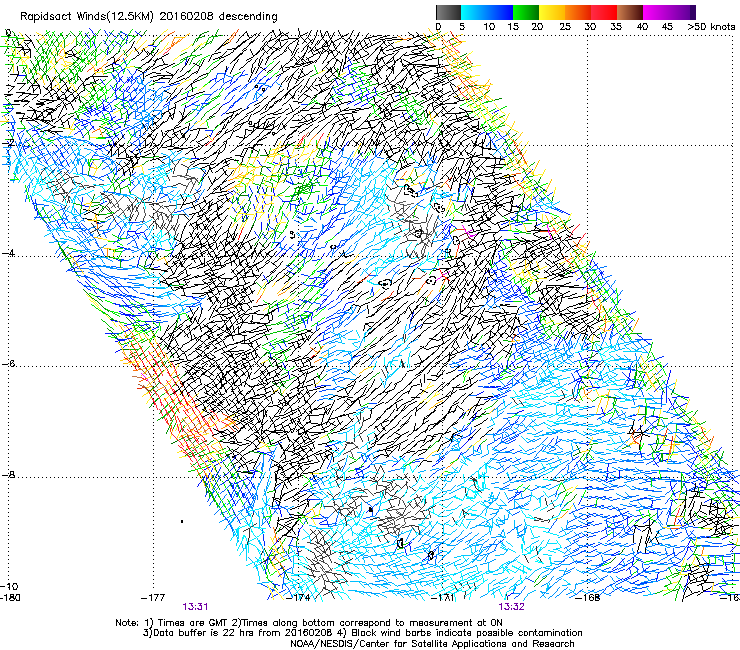Click the purple '13:32' time label

point(512,607)
